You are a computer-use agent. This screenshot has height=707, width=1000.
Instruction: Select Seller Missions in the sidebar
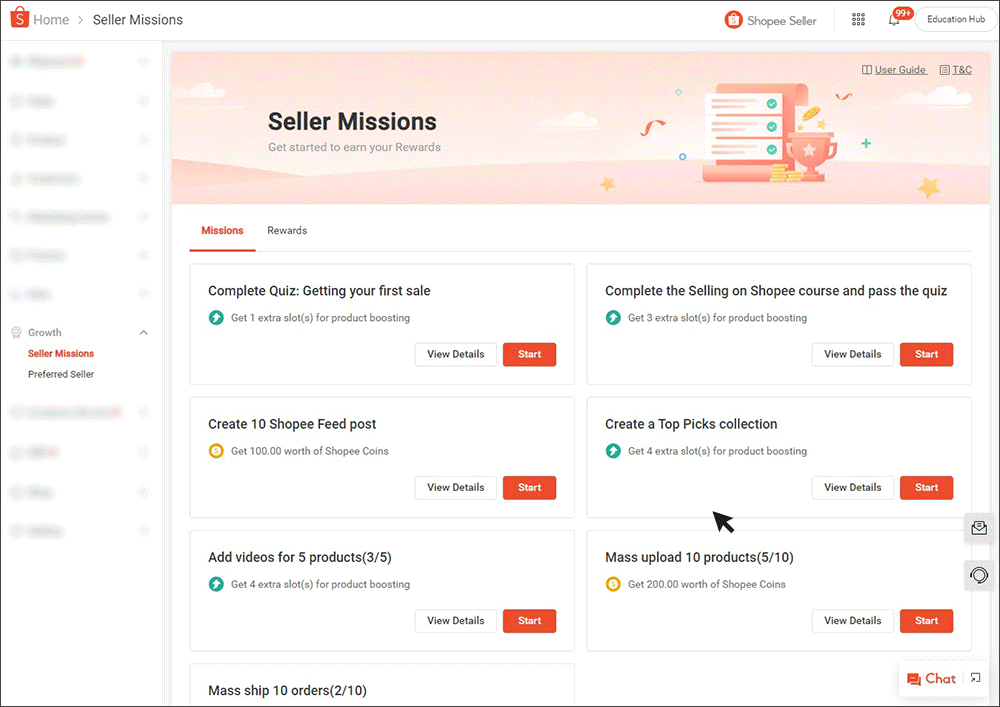coord(61,353)
